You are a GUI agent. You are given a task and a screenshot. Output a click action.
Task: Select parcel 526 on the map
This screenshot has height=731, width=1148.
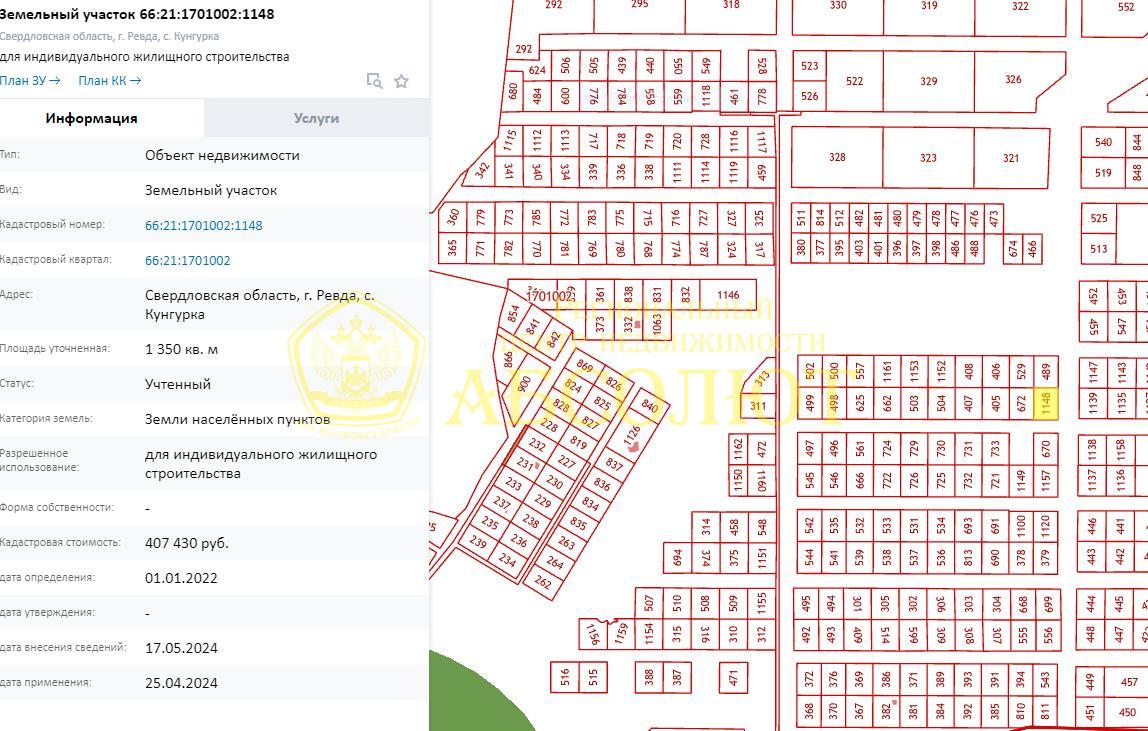[810, 96]
